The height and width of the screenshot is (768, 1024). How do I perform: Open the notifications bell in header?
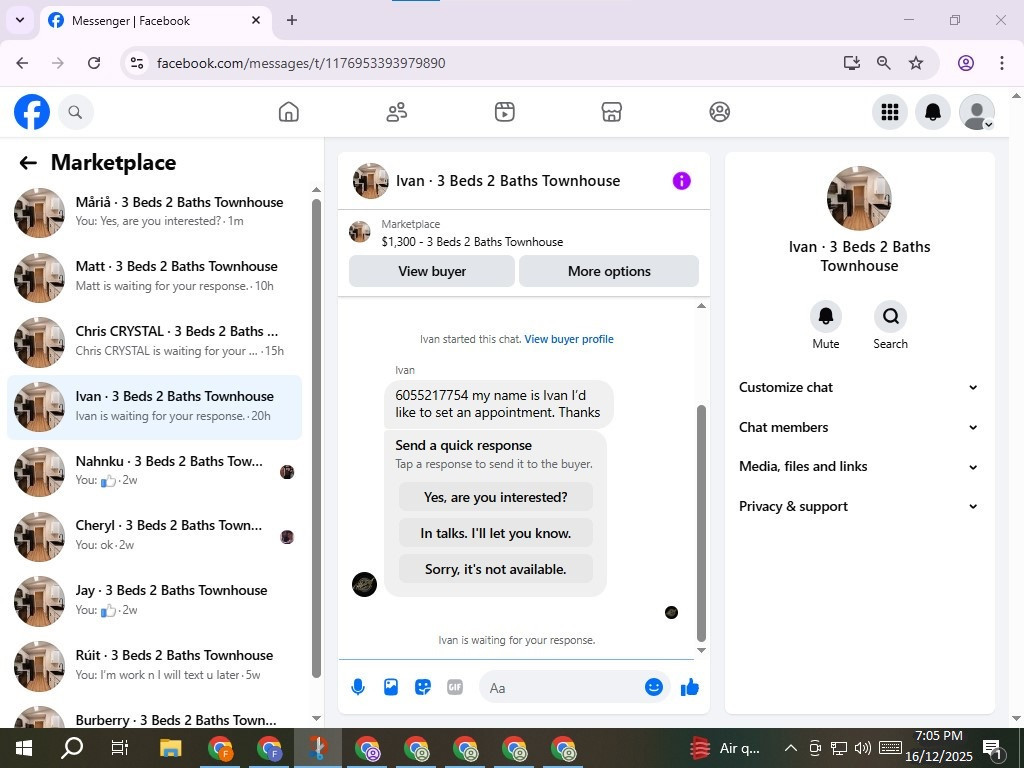[x=933, y=112]
